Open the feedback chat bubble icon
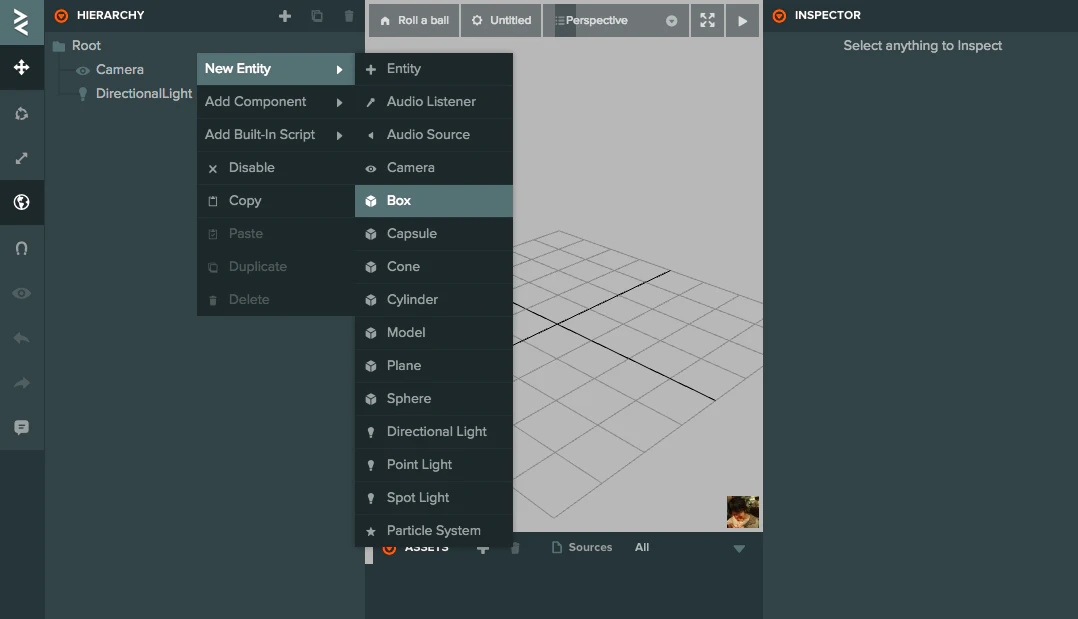 point(21,427)
